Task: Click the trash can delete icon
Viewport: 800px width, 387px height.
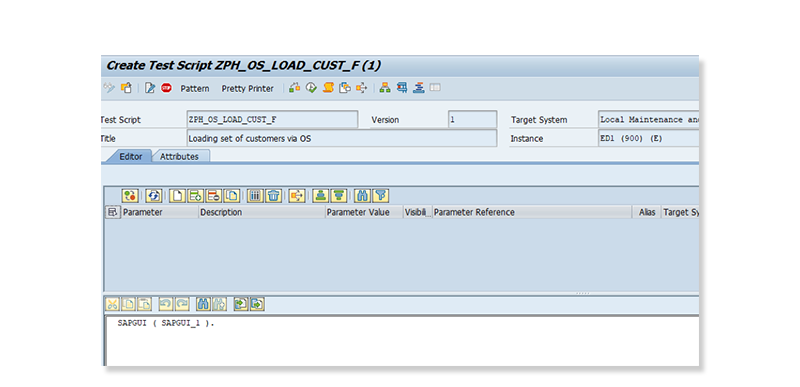Action: pos(273,195)
